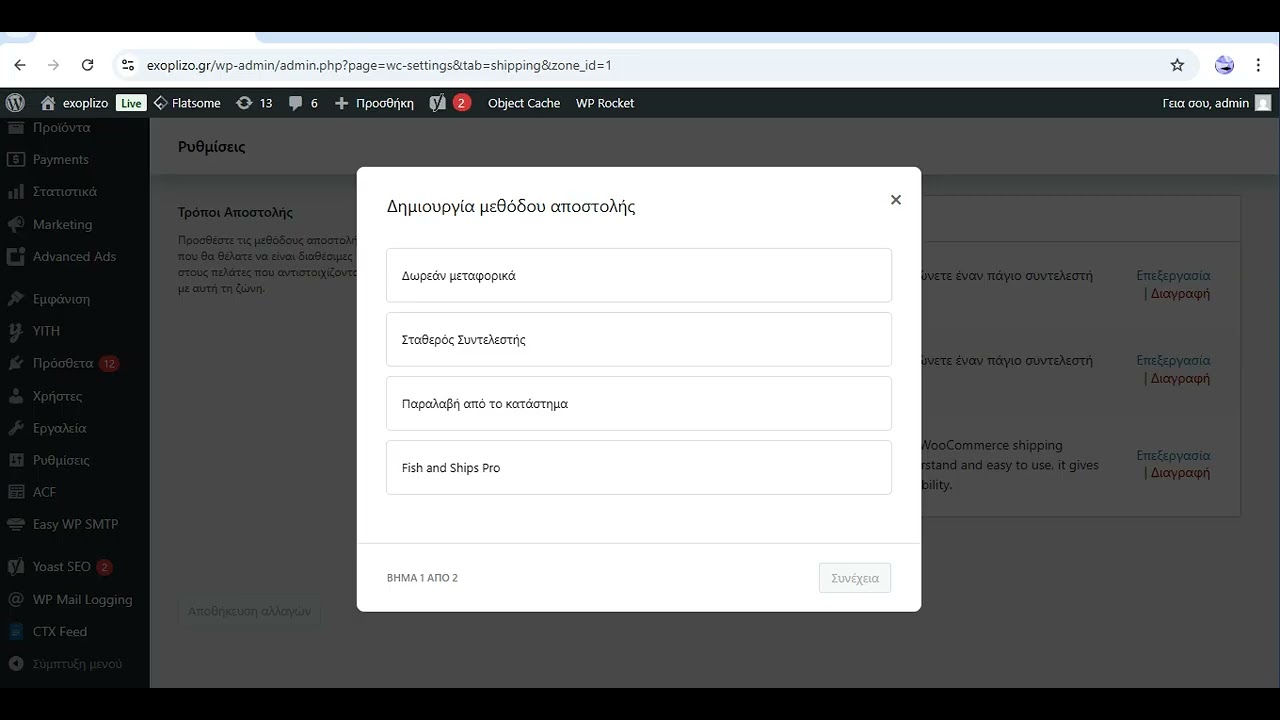Screen dimensions: 1280x720
Task: Click Διαγραφή for the WooCommerce shipping row
Action: point(1180,473)
